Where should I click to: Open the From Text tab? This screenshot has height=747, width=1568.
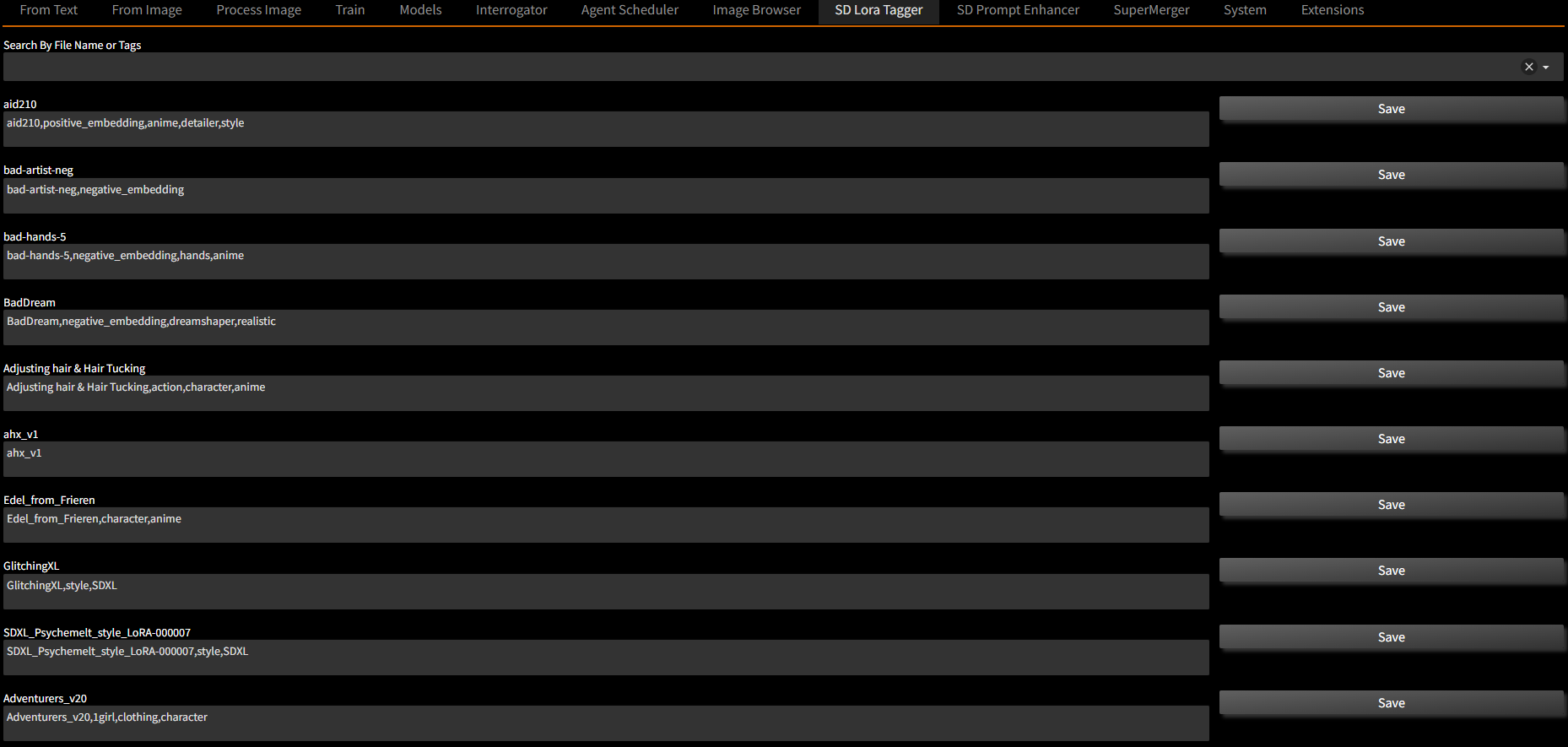49,10
